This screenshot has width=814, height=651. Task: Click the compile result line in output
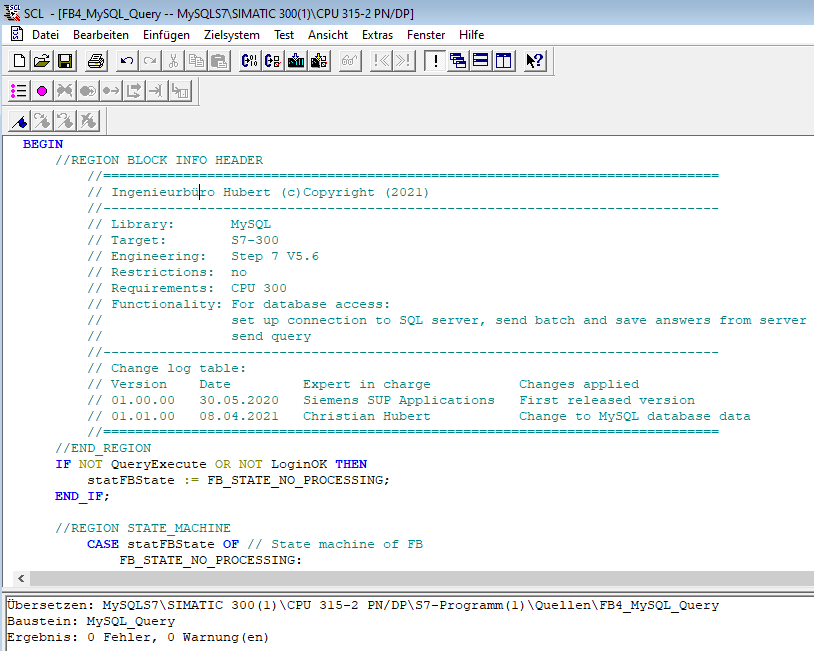[x=137, y=637]
